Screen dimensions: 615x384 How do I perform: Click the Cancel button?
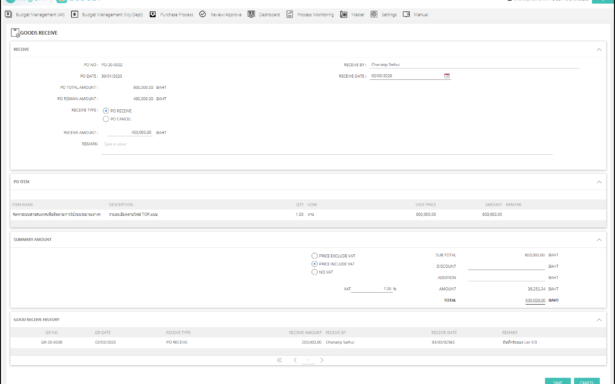point(587,381)
